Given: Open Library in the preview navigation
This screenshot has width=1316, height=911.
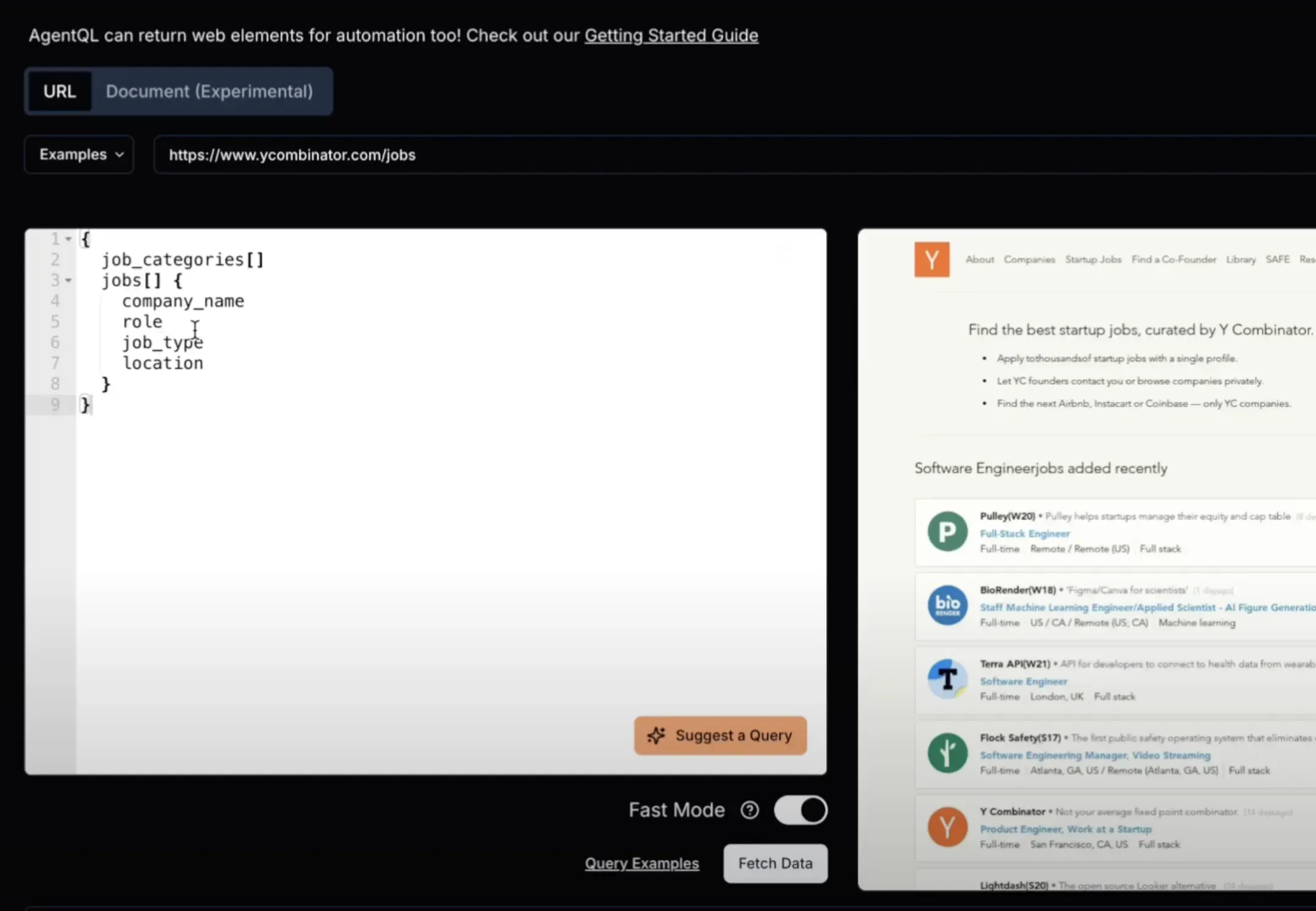Looking at the screenshot, I should tap(1241, 259).
